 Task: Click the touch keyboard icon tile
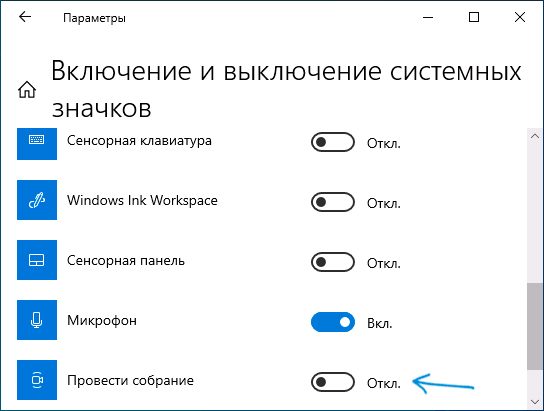tap(37, 143)
